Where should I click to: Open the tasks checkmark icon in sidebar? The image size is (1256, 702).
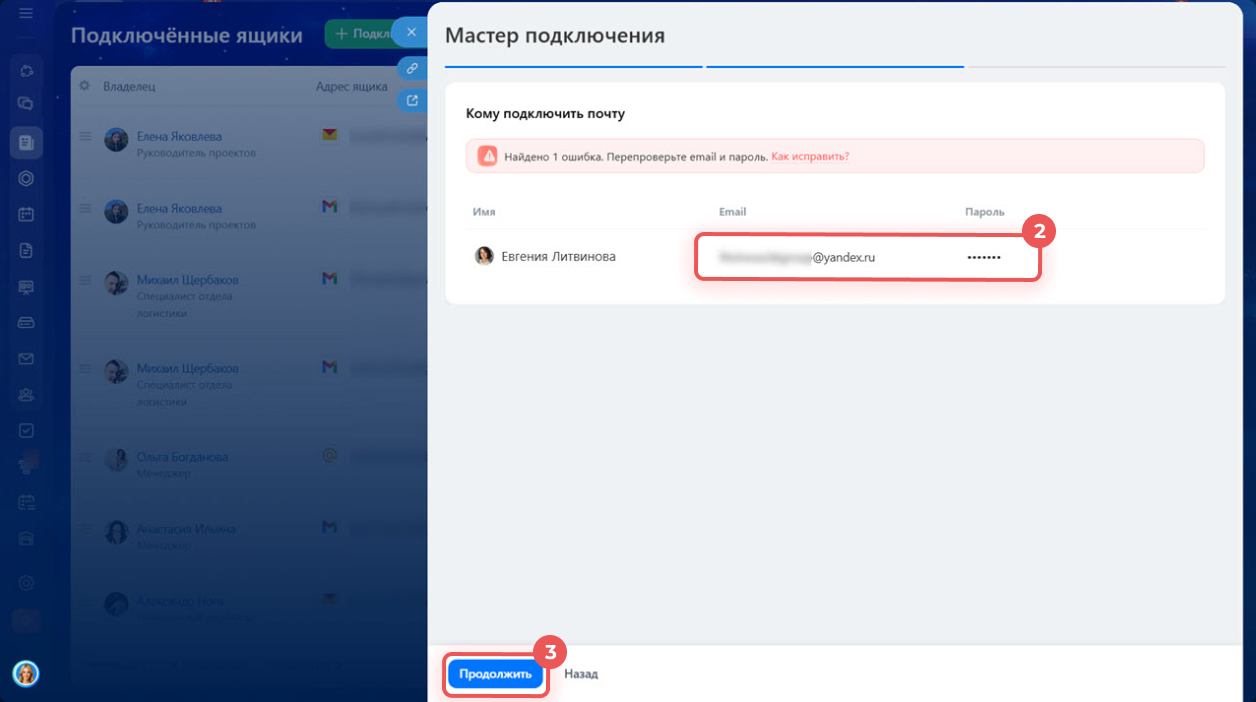[x=26, y=430]
